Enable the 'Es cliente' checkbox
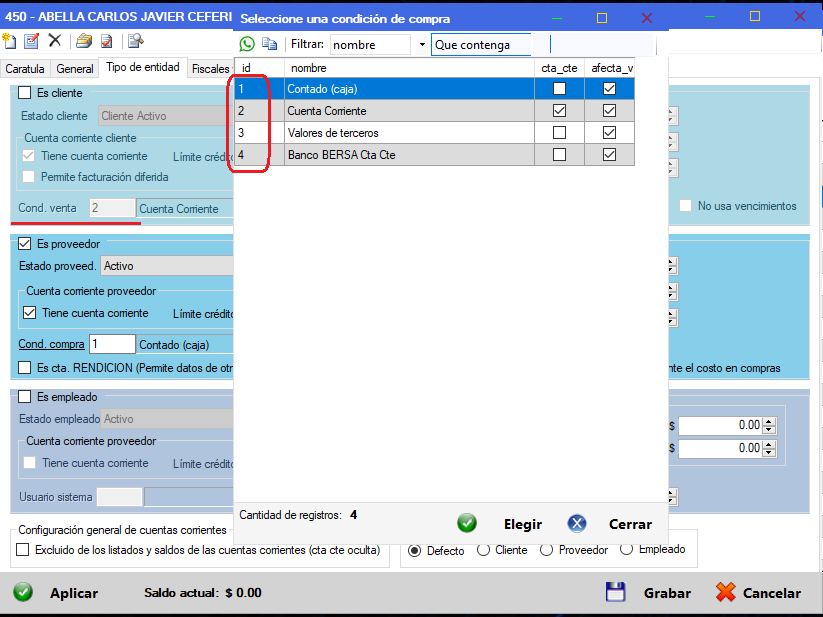This screenshot has height=617, width=823. pos(25,93)
